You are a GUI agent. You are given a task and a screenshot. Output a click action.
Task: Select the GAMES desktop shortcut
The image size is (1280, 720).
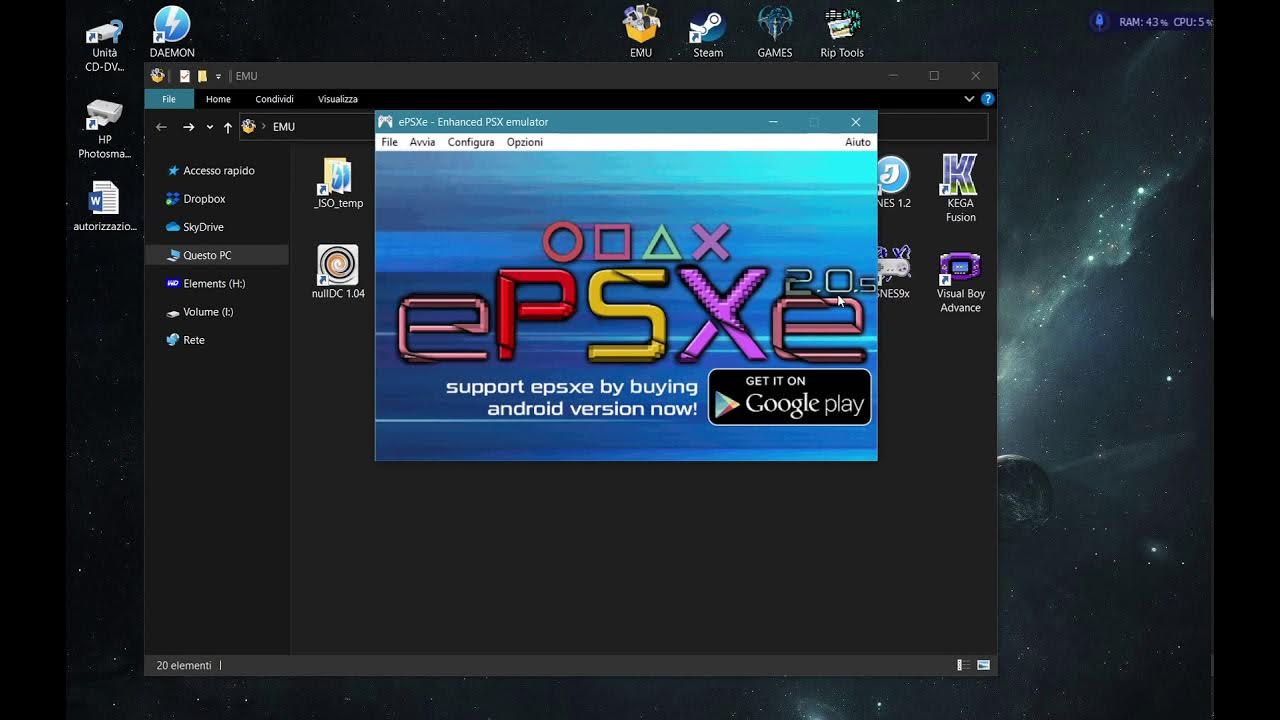tap(775, 32)
